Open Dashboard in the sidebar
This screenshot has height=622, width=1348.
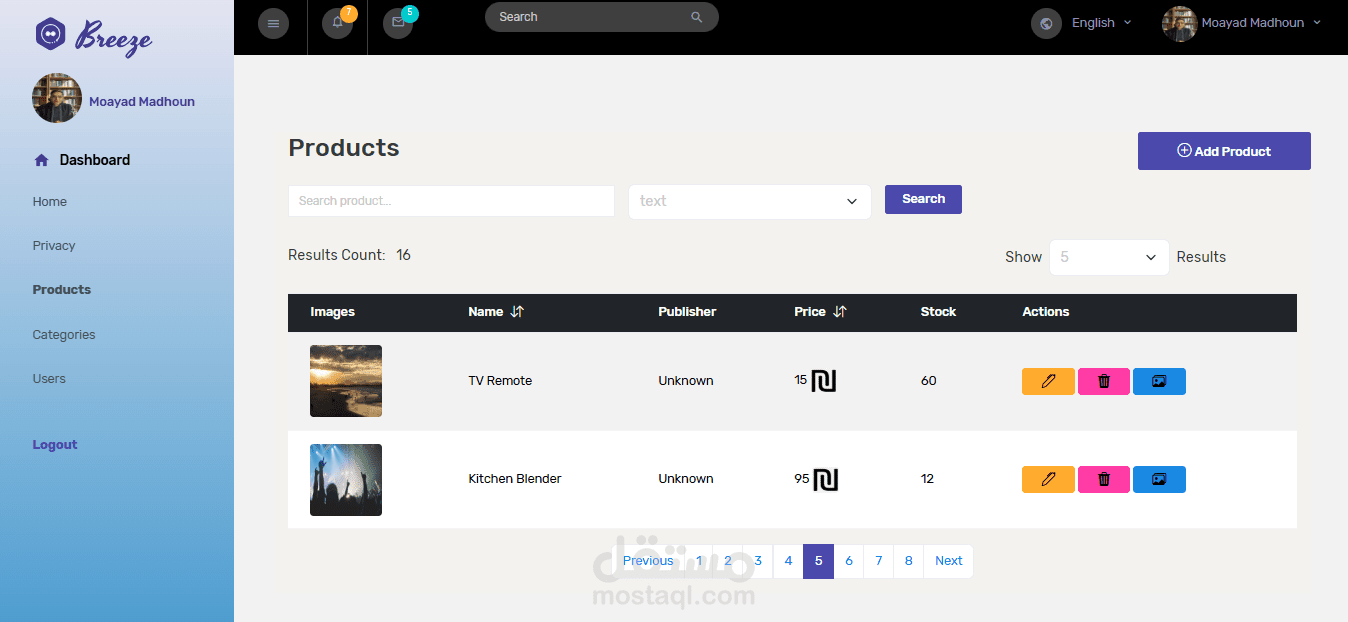pyautogui.click(x=95, y=160)
